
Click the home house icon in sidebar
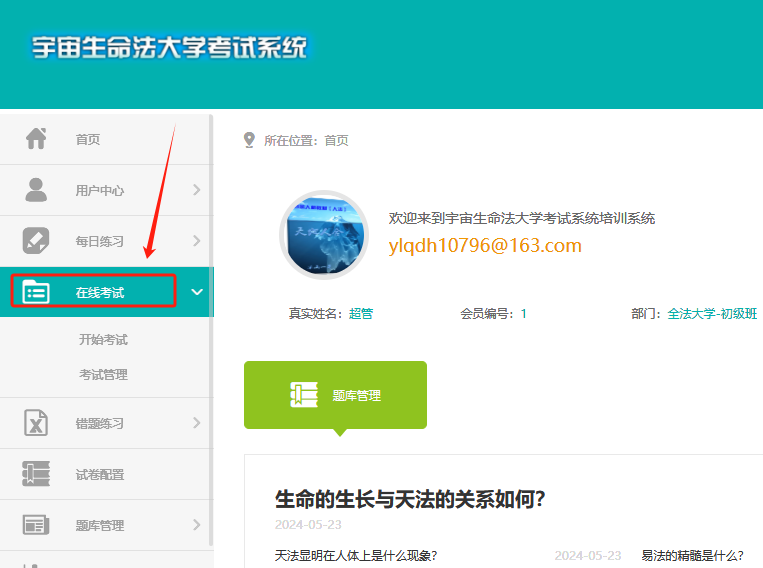36,139
